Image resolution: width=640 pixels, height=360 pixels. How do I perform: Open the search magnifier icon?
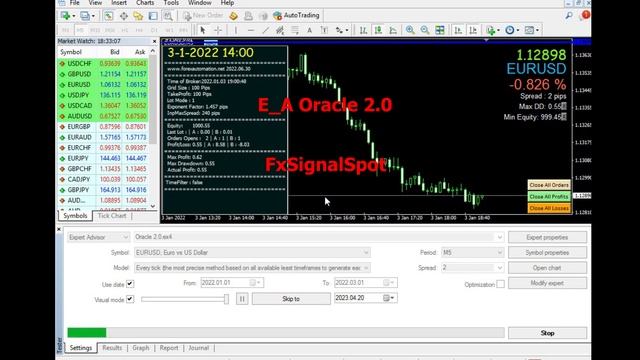569,16
